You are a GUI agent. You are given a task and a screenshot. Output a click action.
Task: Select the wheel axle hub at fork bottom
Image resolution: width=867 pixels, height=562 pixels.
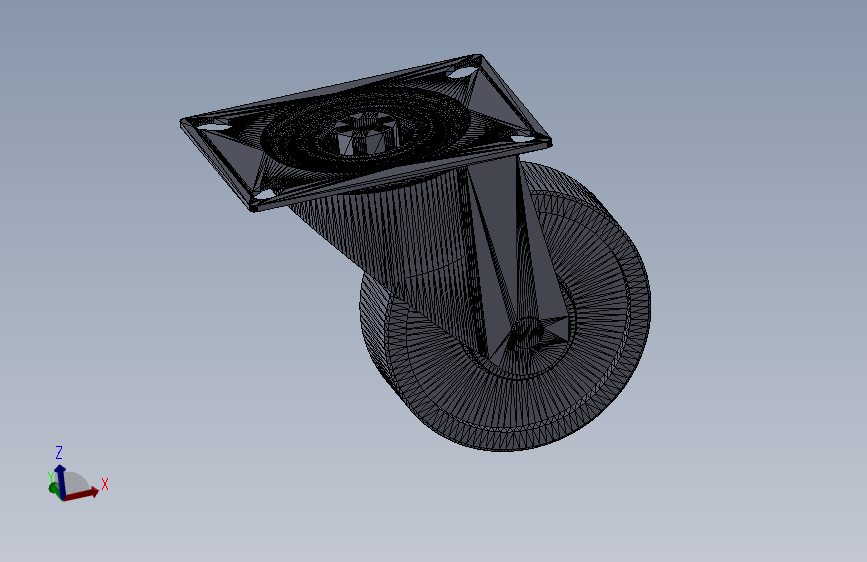525,335
